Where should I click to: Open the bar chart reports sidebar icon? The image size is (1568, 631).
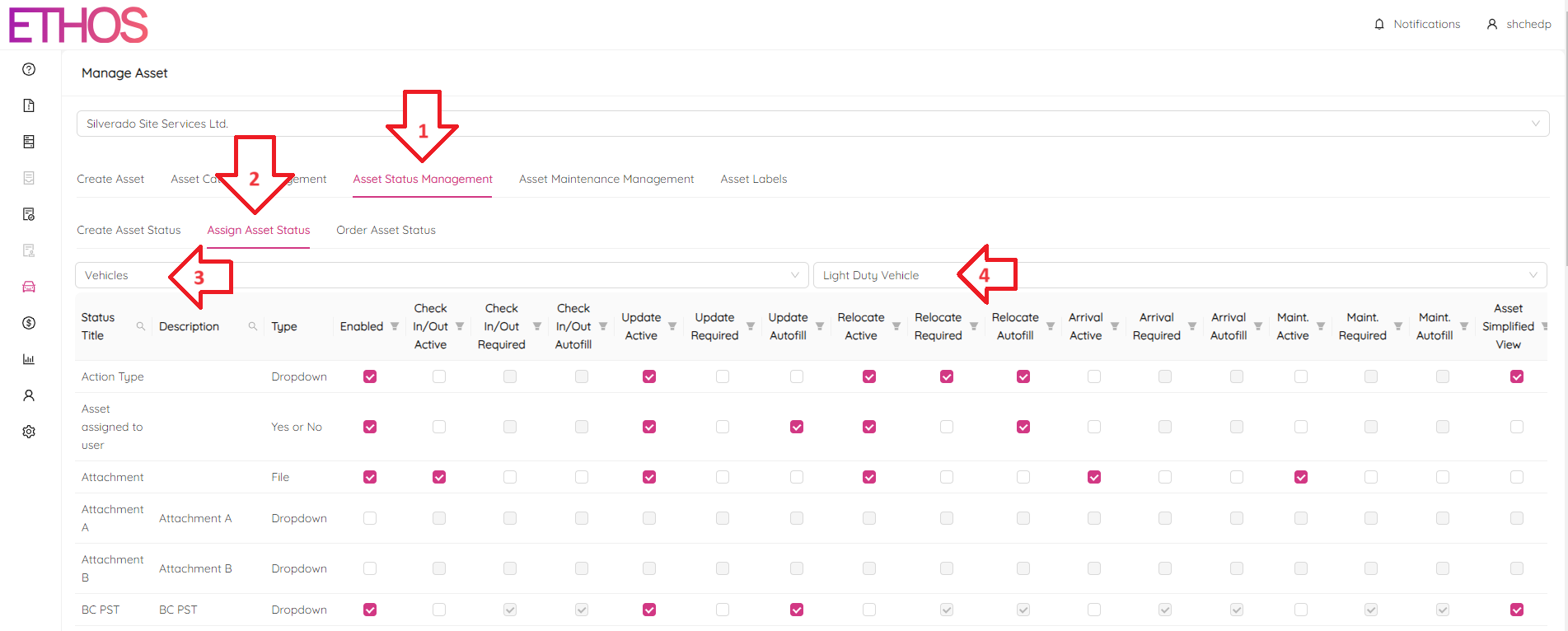29,359
